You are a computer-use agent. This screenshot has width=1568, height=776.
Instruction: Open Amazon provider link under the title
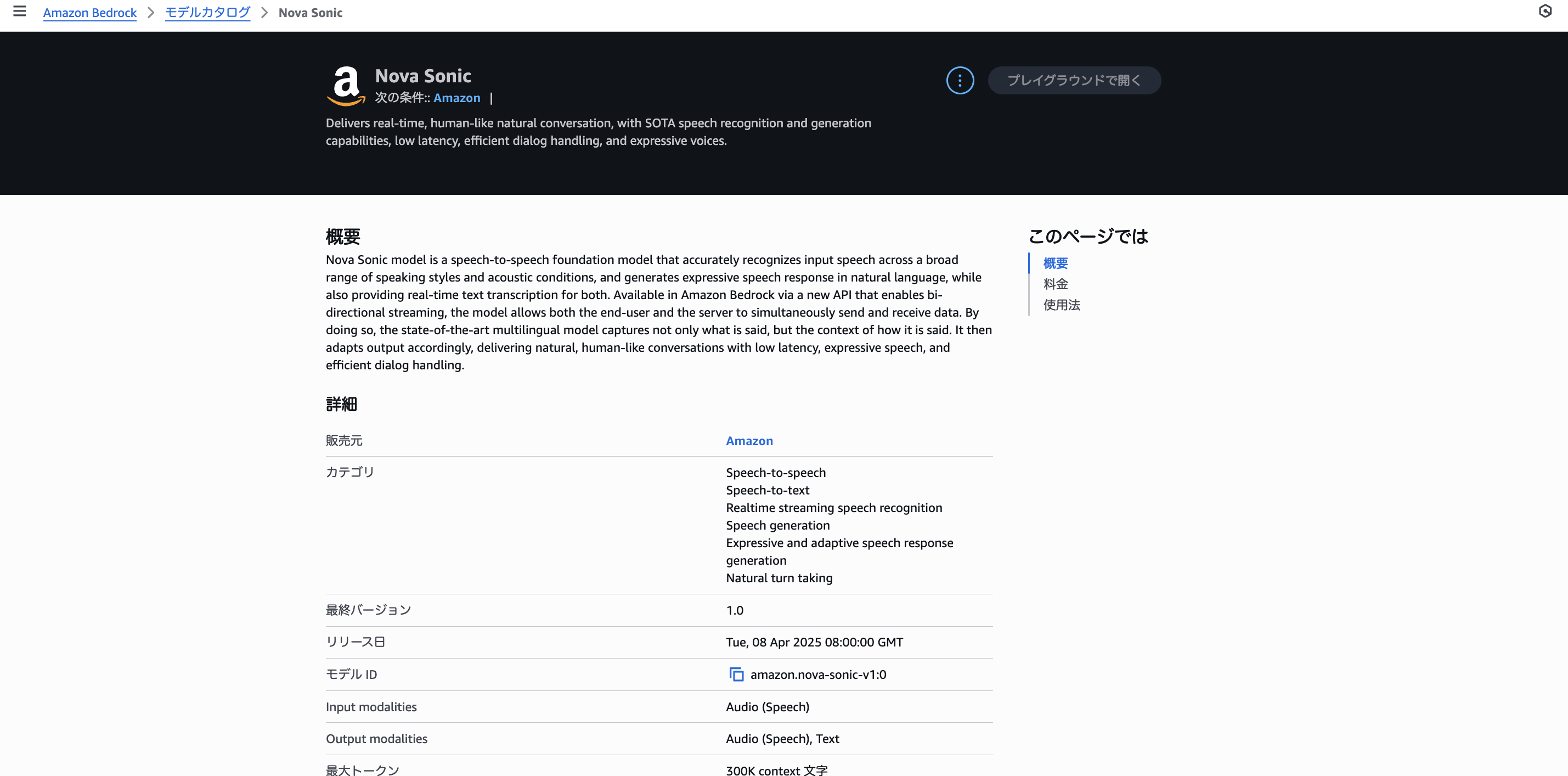point(456,98)
